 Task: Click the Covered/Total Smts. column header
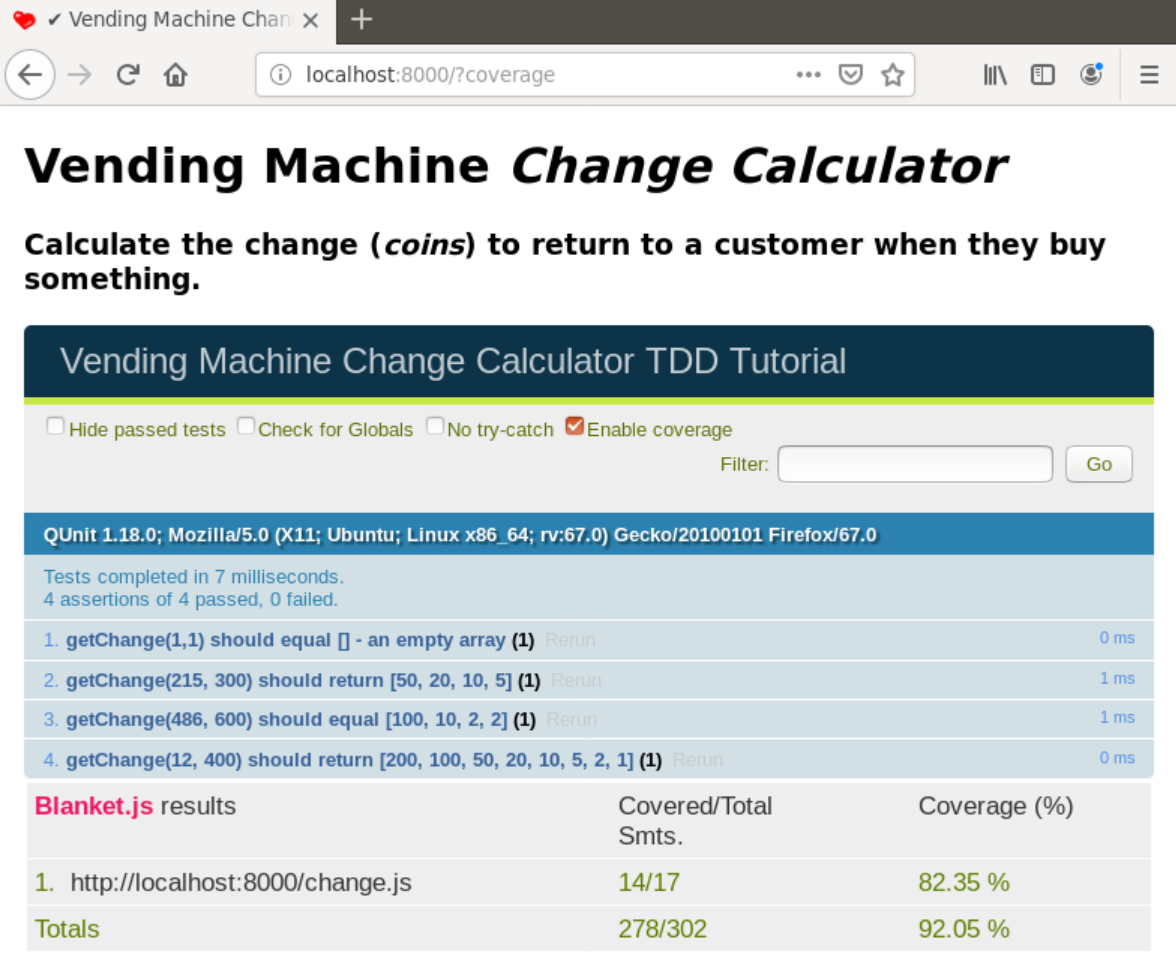694,820
